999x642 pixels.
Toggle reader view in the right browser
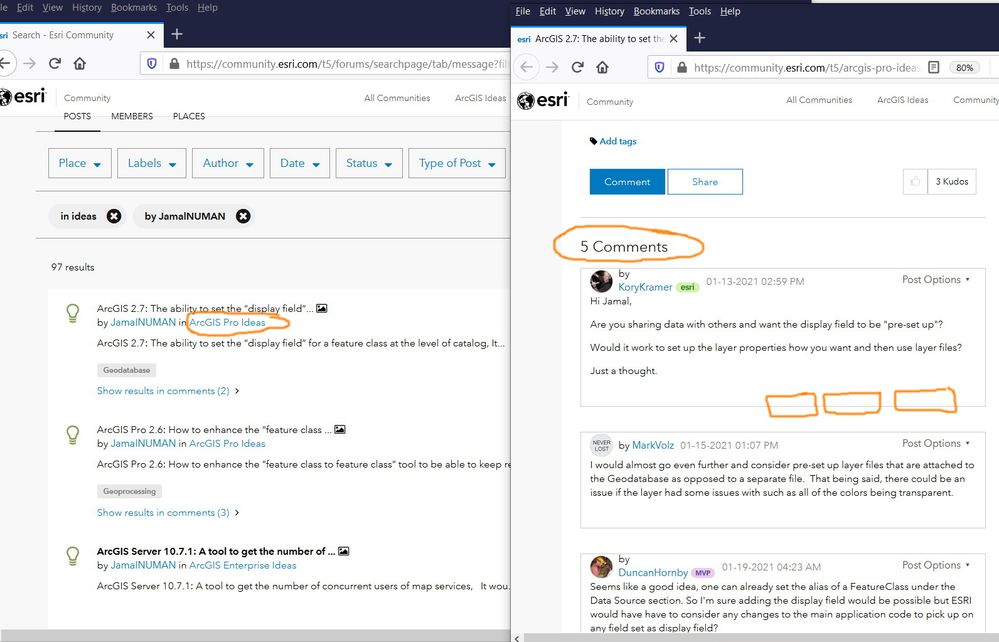[x=934, y=67]
